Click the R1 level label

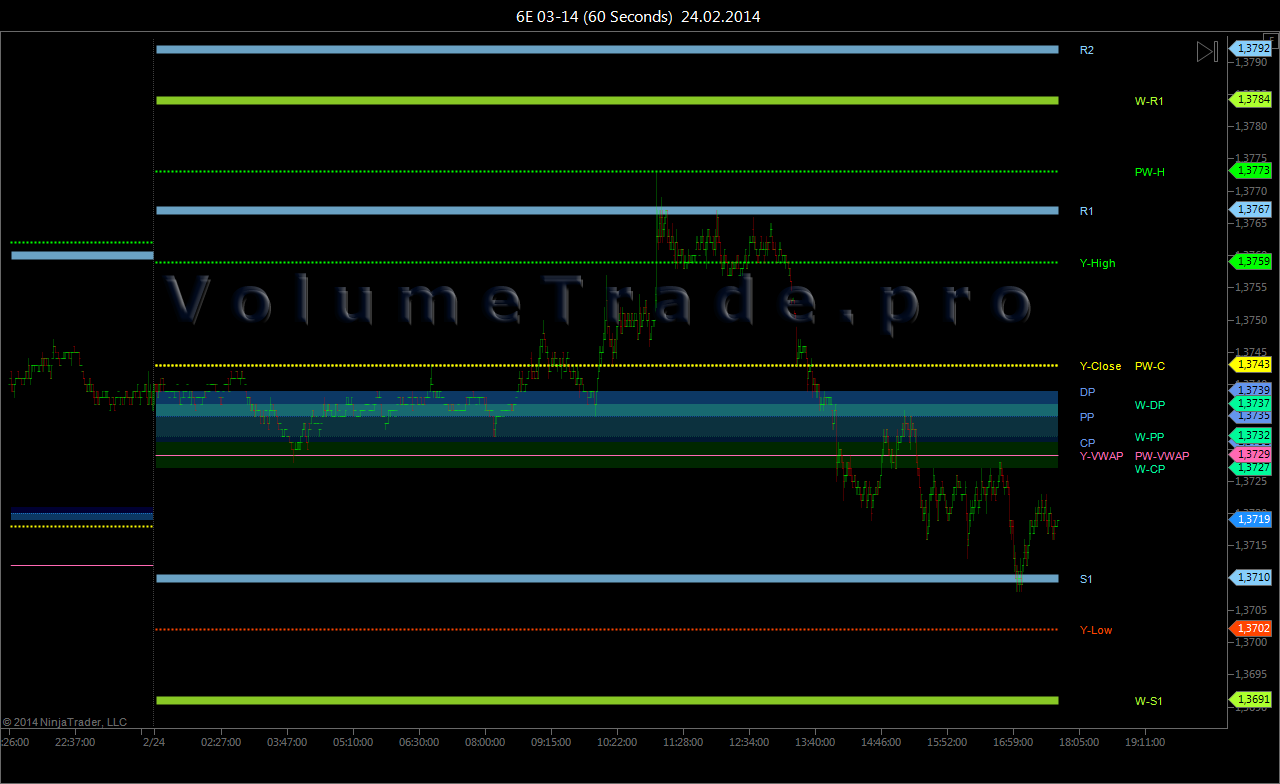point(1087,211)
